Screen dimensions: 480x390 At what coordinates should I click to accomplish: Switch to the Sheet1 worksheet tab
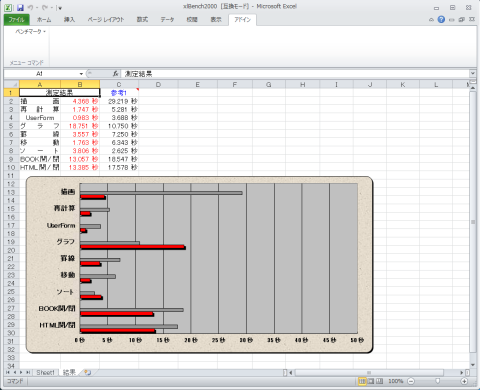(45, 372)
